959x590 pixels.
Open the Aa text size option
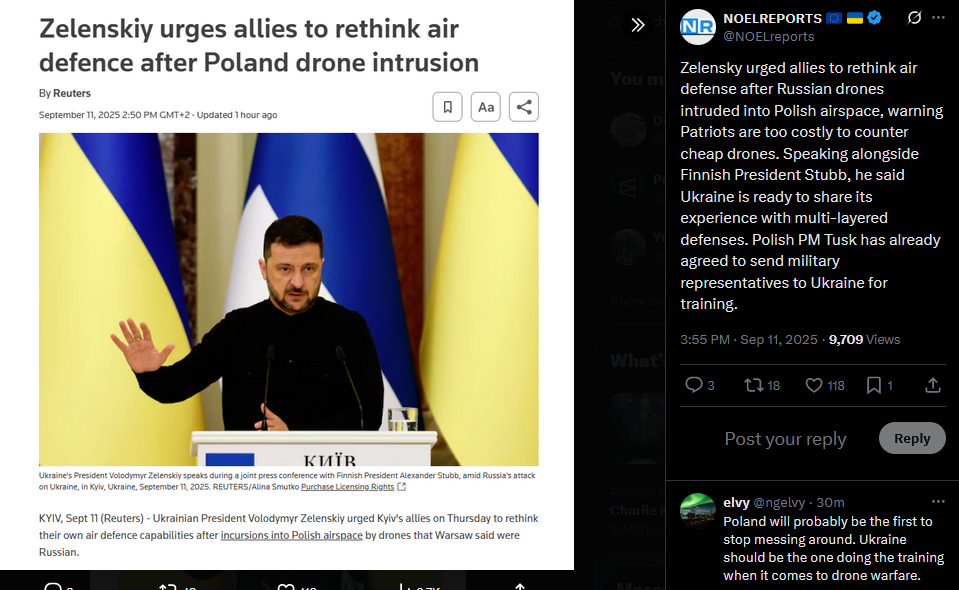click(x=486, y=107)
